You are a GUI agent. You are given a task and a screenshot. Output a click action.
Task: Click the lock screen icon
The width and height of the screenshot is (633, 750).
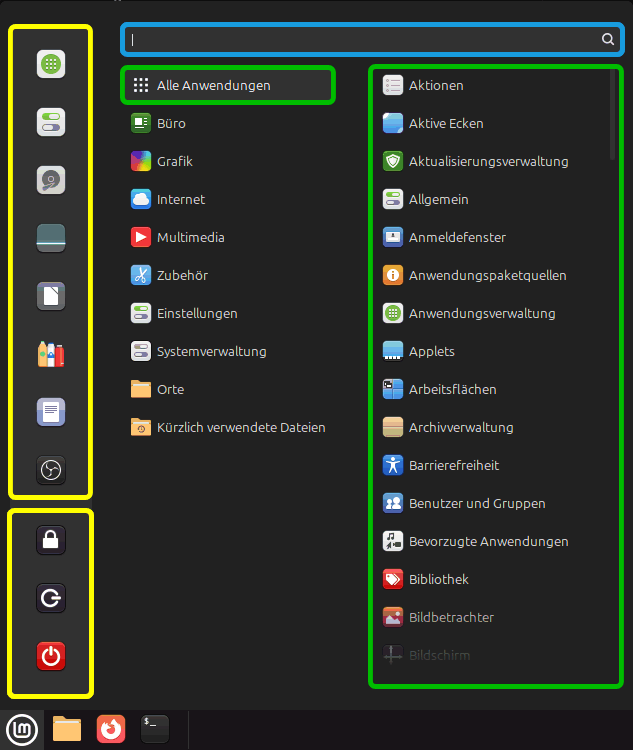pyautogui.click(x=51, y=540)
